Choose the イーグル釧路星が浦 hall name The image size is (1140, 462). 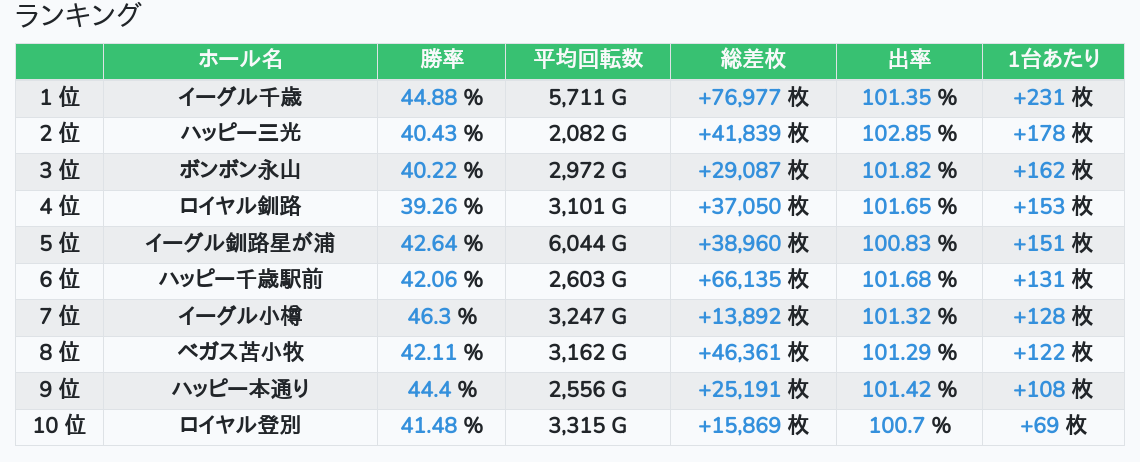pyautogui.click(x=240, y=243)
